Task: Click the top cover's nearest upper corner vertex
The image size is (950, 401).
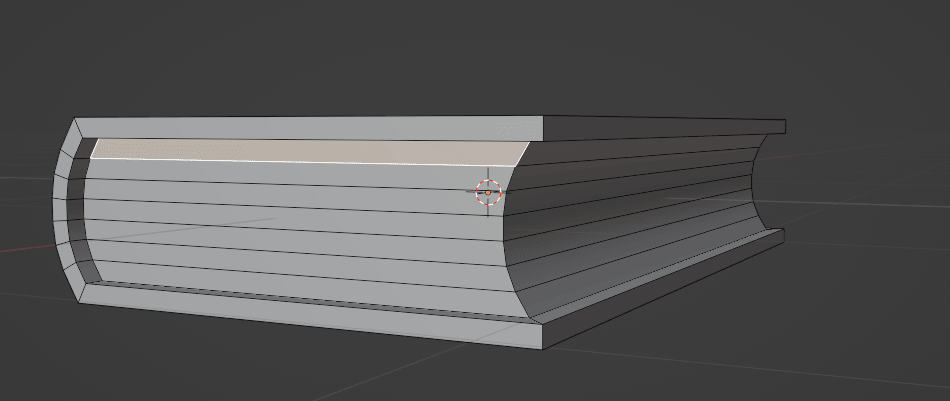Action: (543, 117)
